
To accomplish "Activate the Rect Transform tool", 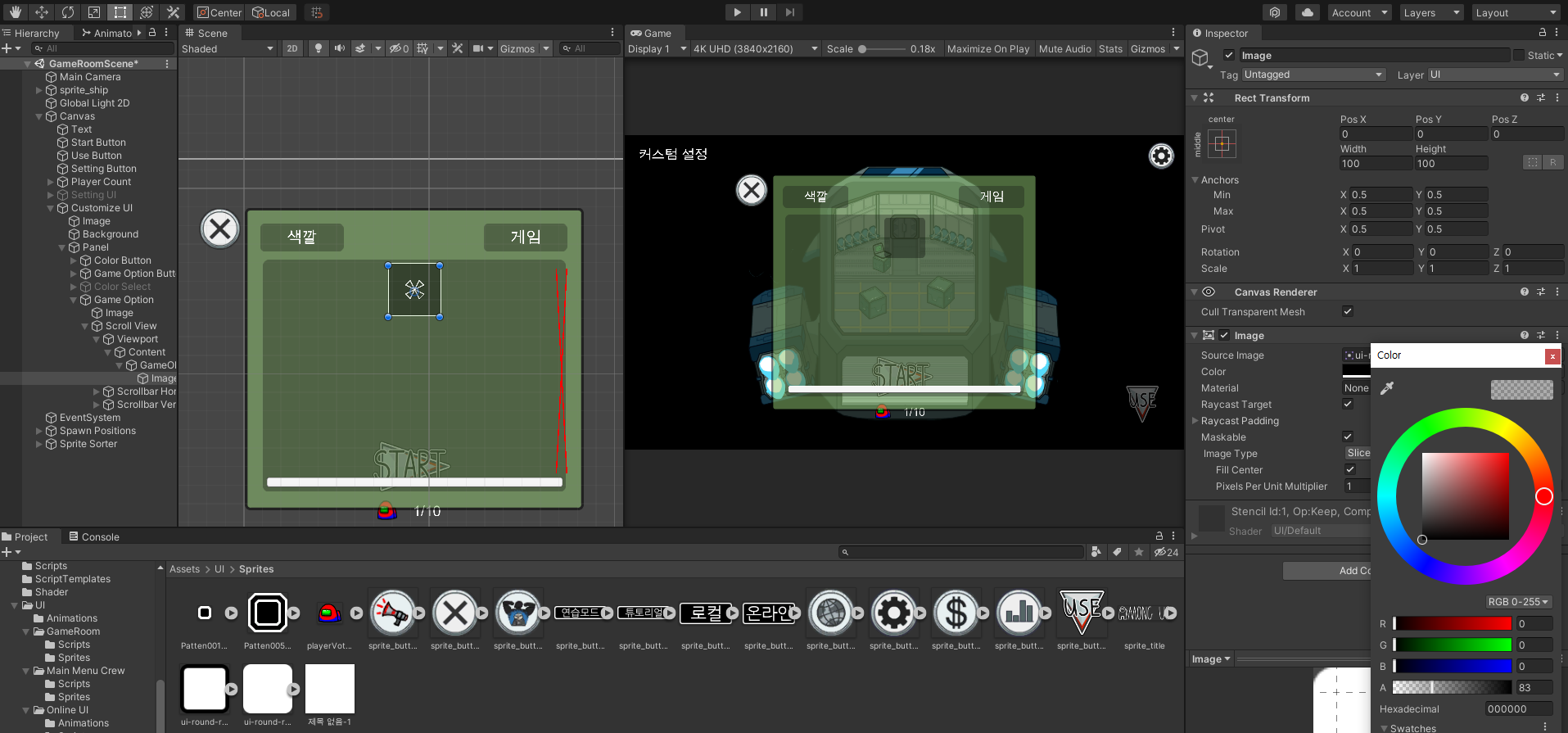I will (120, 12).
